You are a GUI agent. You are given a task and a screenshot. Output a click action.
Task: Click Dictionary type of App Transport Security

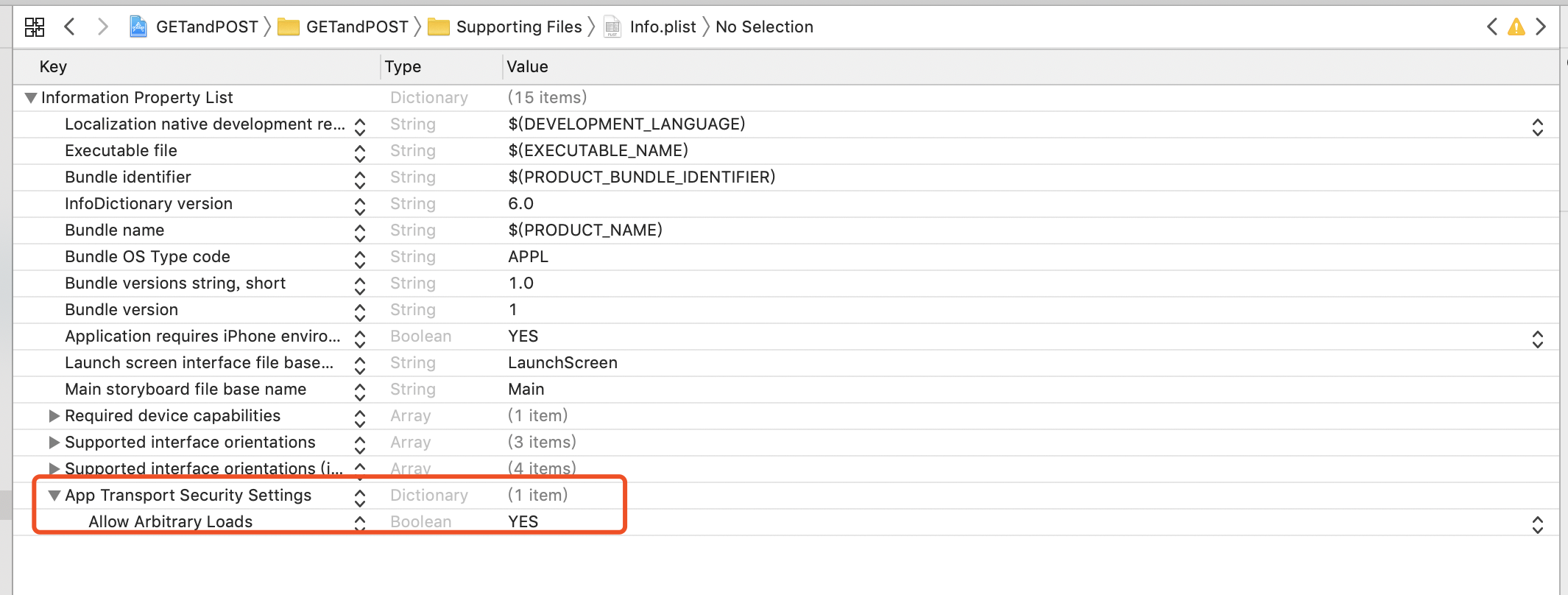[x=429, y=496]
